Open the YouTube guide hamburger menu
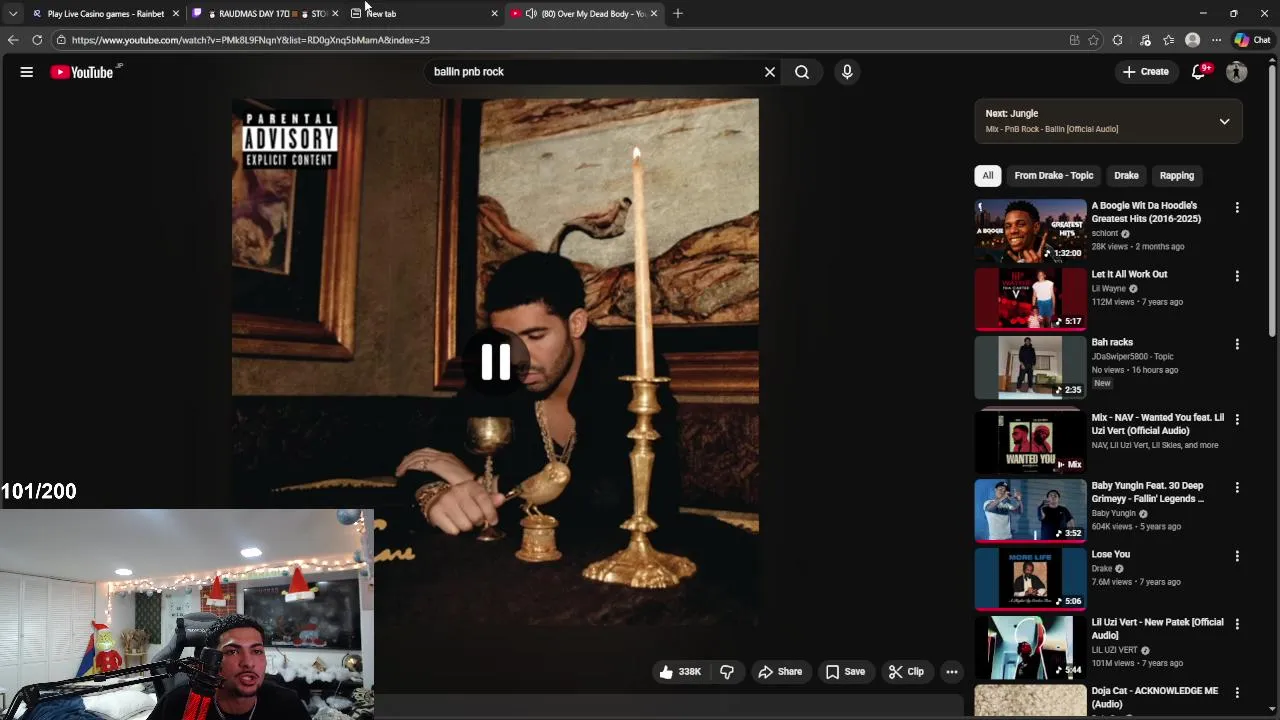 (27, 72)
